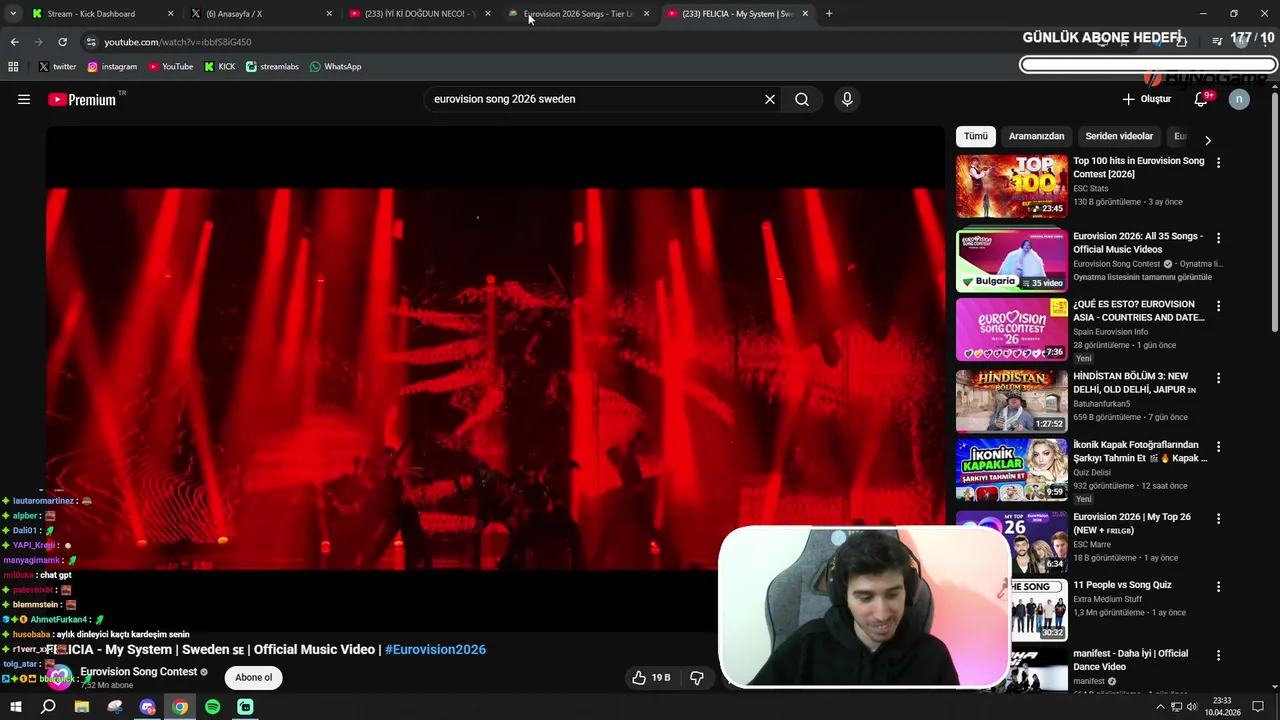Open the browser apps grid shortcut

[x=13, y=67]
